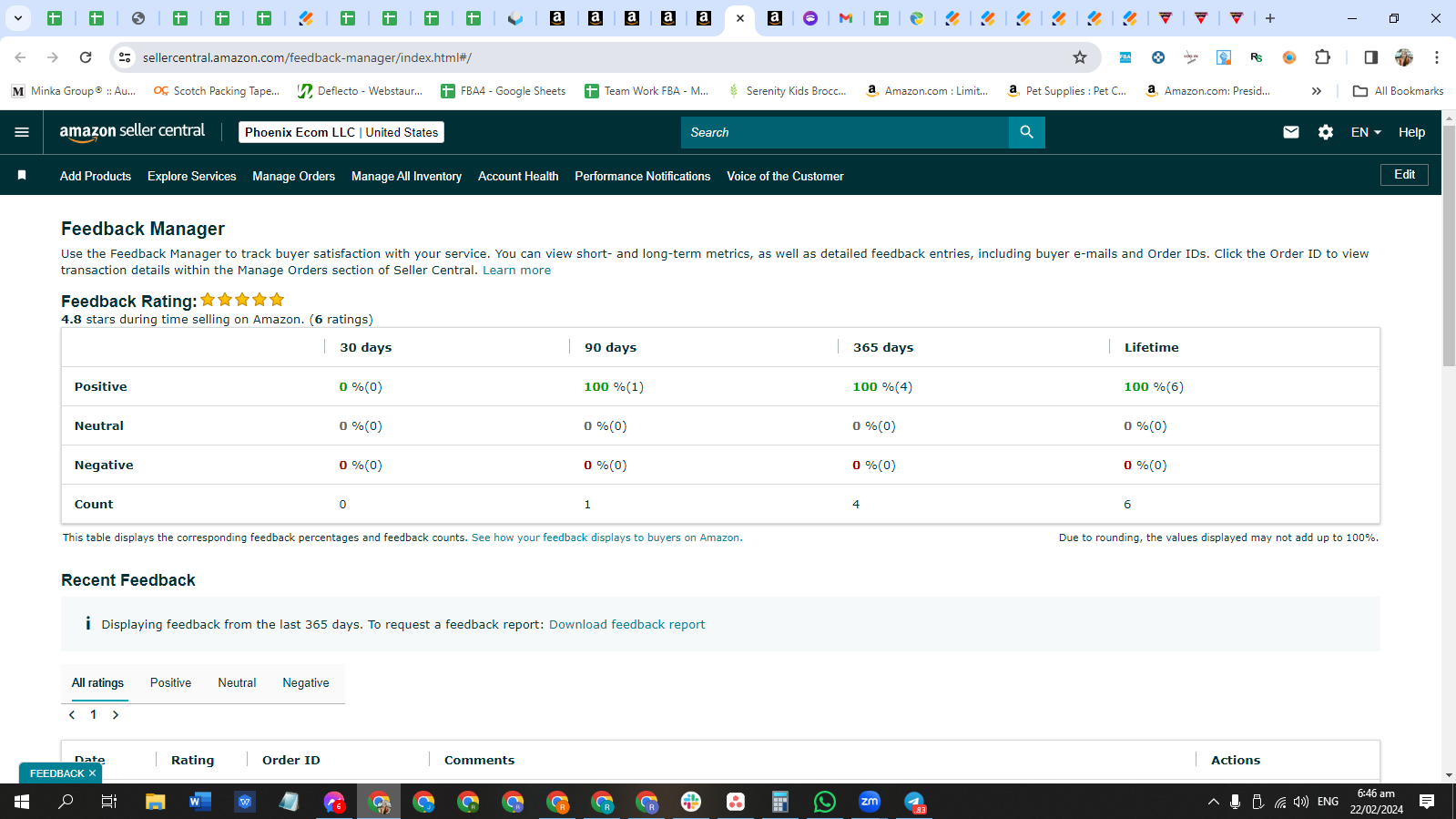This screenshot has width=1456, height=819.
Task: Open Manage All Inventory menu item
Action: click(x=406, y=176)
